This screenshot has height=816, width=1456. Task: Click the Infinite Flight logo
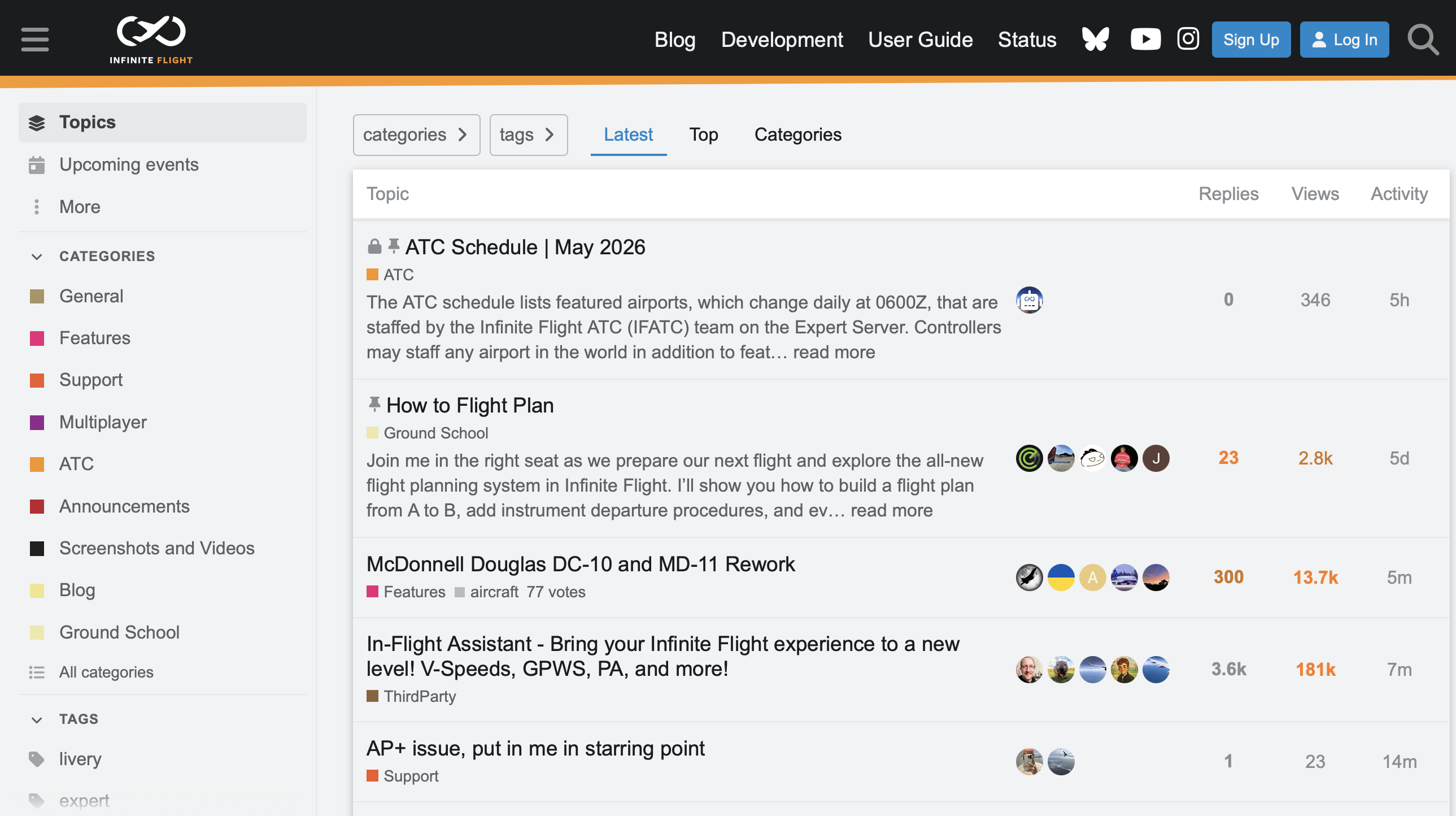(x=151, y=39)
